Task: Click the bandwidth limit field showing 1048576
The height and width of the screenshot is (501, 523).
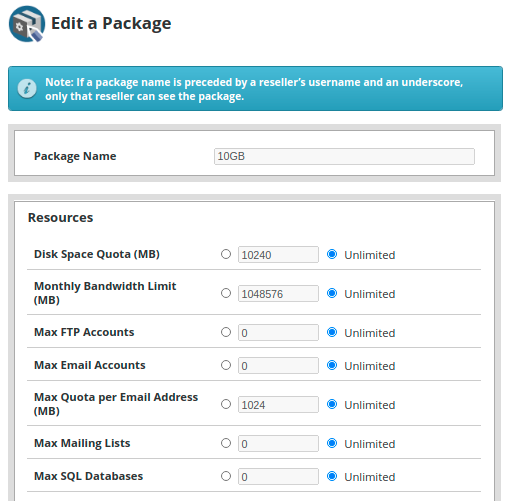Action: pyautogui.click(x=278, y=294)
